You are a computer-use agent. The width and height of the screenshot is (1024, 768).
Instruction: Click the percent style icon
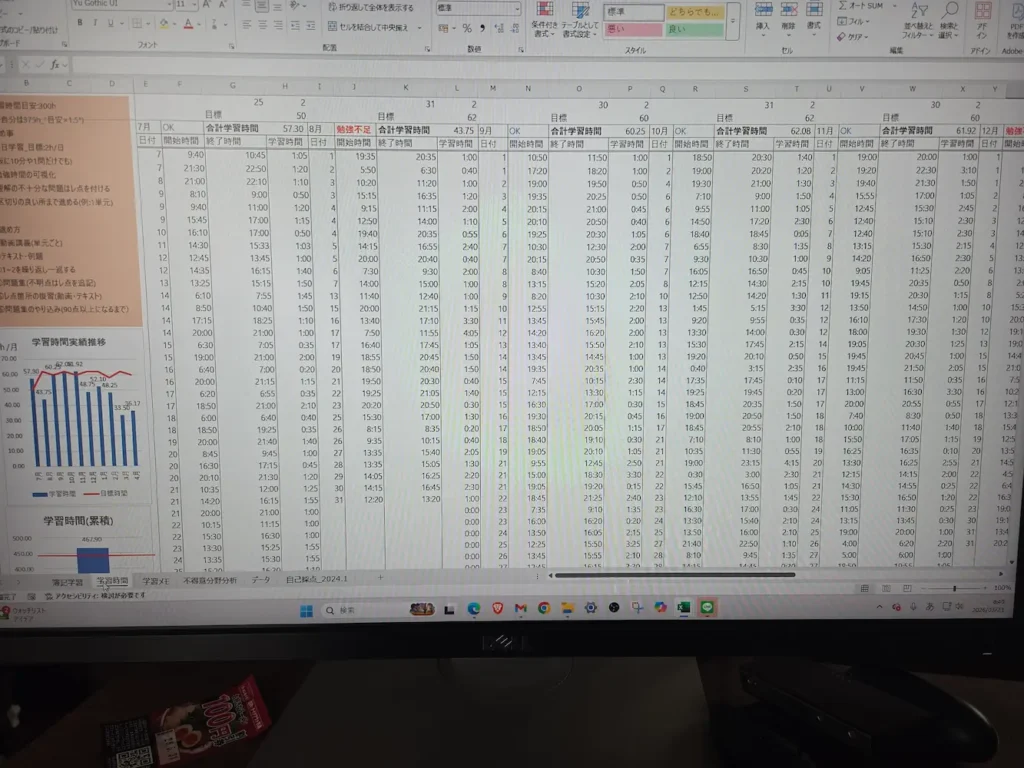(x=468, y=28)
